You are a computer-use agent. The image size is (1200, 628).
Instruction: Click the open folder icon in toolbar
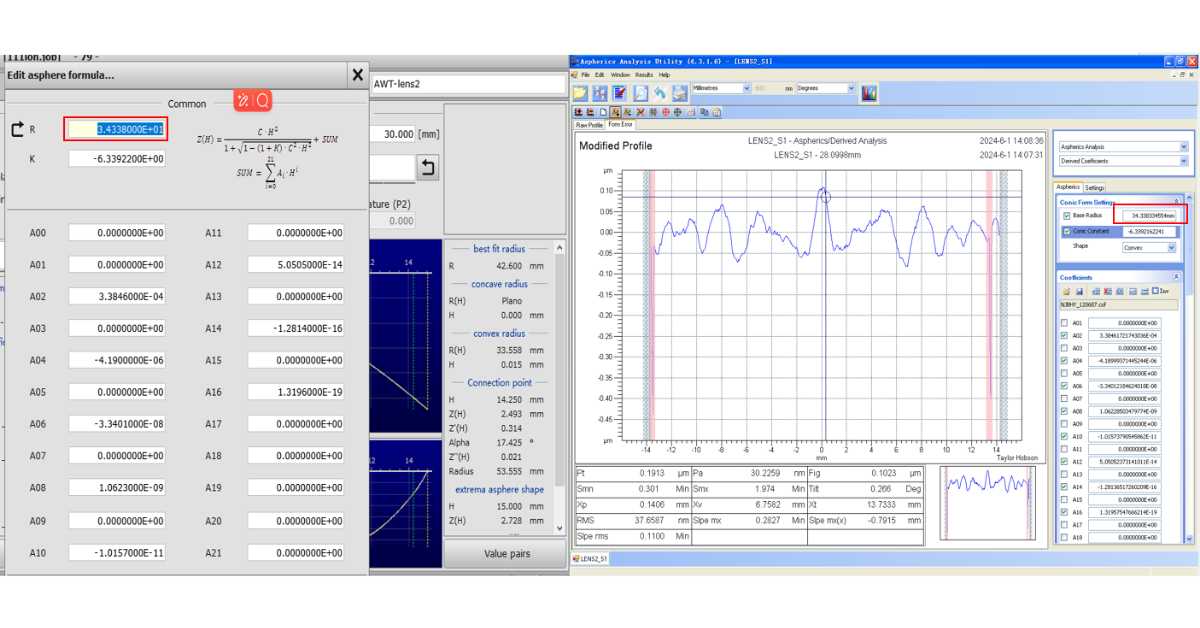pyautogui.click(x=580, y=92)
